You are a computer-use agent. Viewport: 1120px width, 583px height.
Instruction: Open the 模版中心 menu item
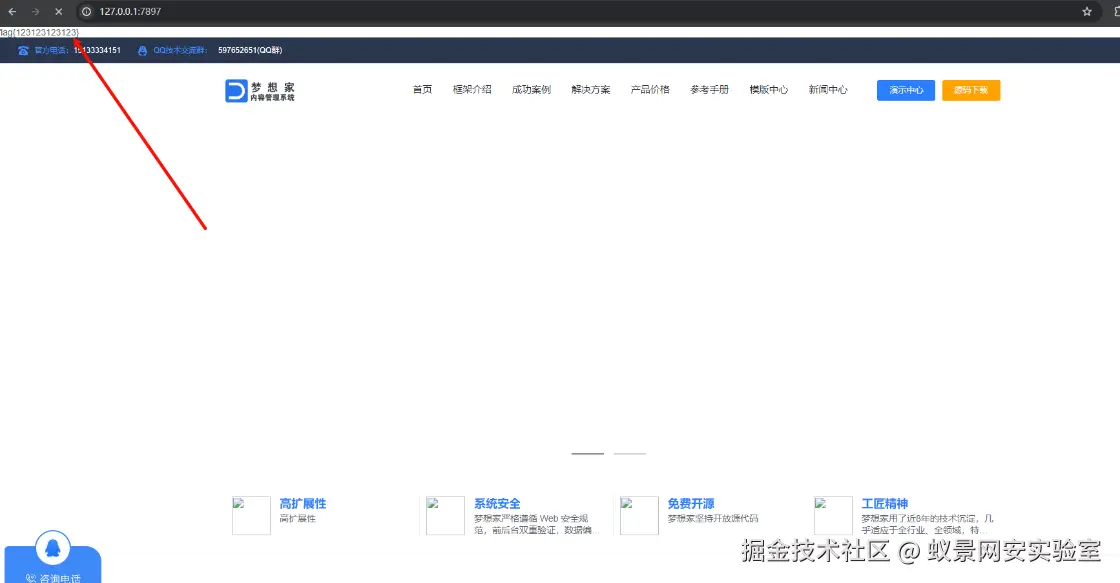[x=769, y=90]
